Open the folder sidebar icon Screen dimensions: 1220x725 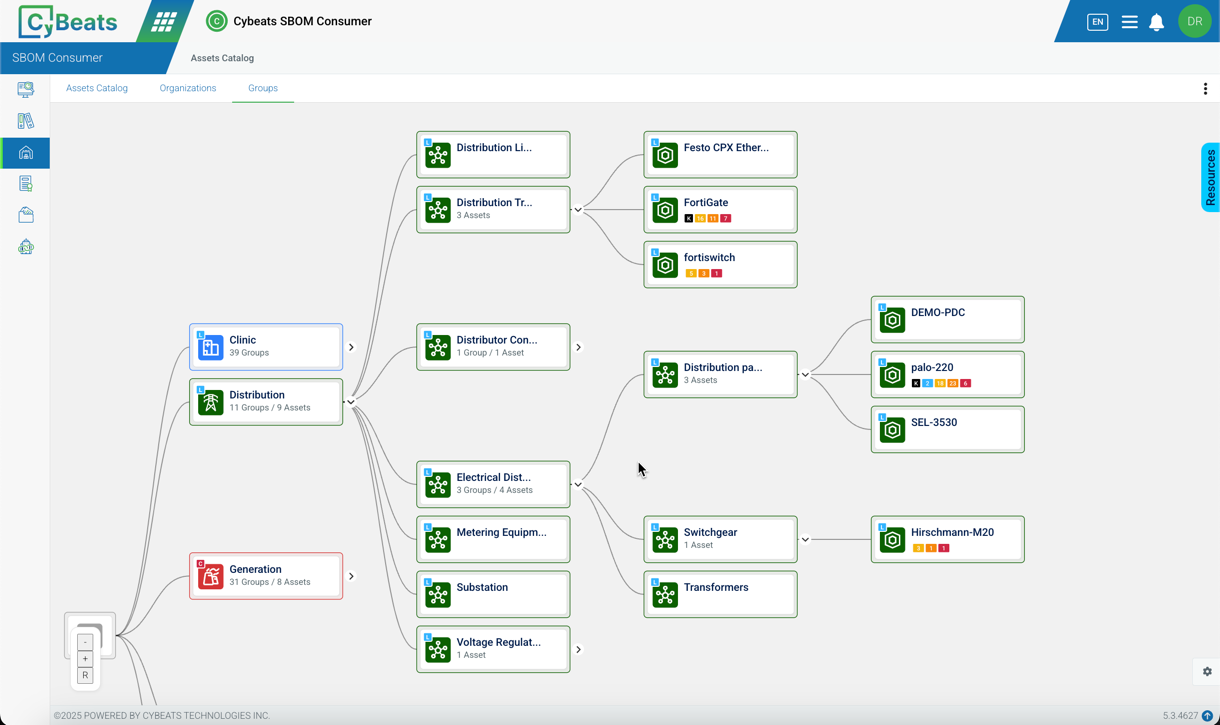click(x=26, y=215)
